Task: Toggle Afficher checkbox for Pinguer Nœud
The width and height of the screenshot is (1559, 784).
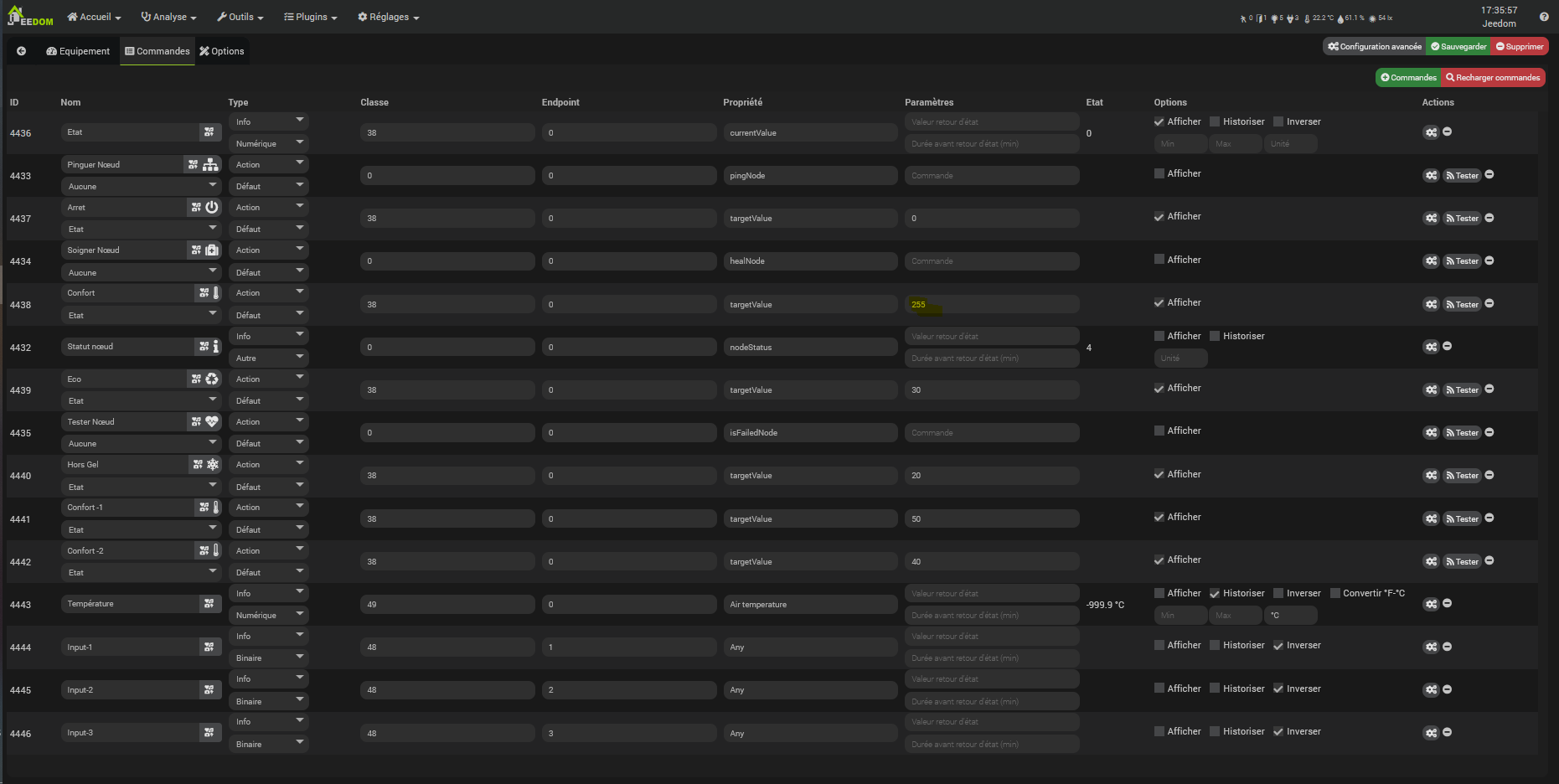Action: pos(1159,173)
